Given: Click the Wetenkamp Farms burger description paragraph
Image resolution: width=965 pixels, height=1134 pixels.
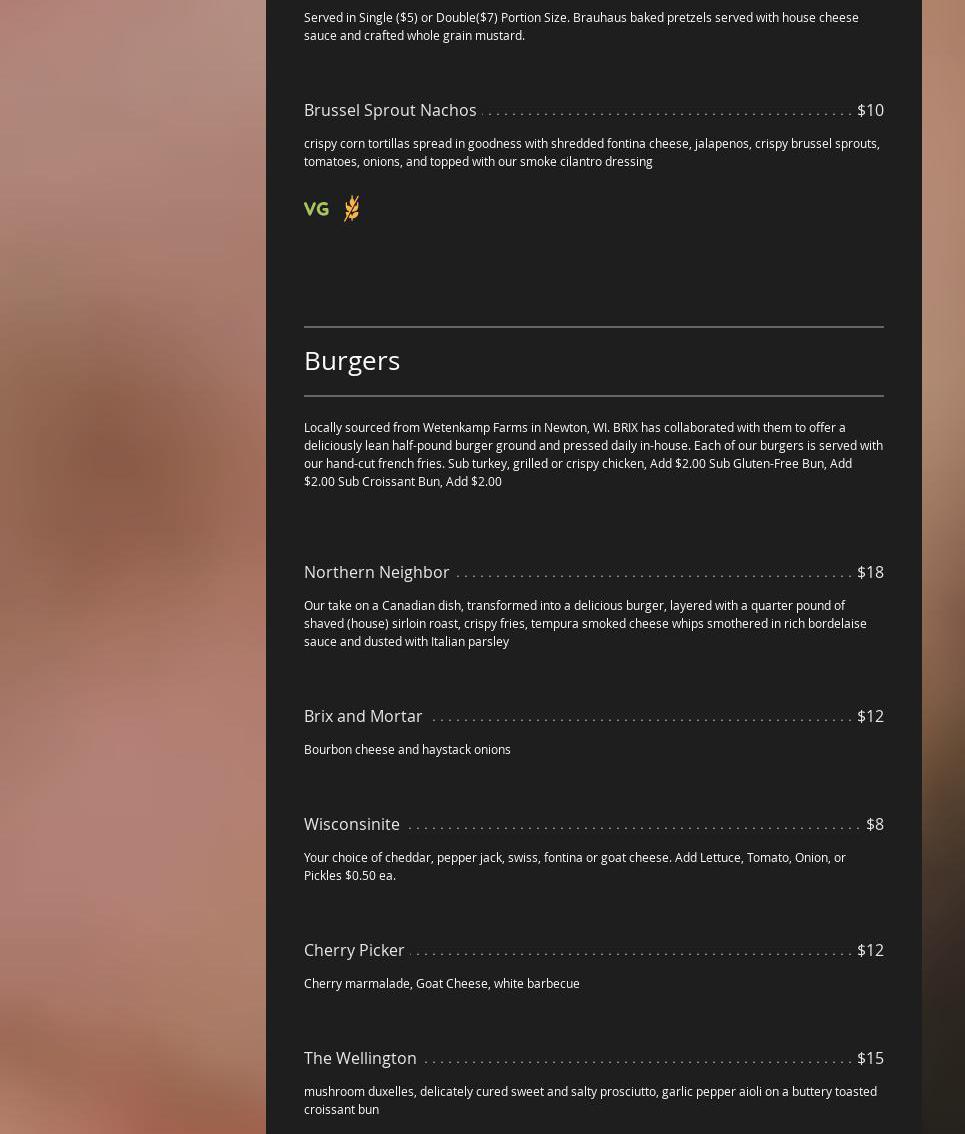Looking at the screenshot, I should click(x=593, y=454).
